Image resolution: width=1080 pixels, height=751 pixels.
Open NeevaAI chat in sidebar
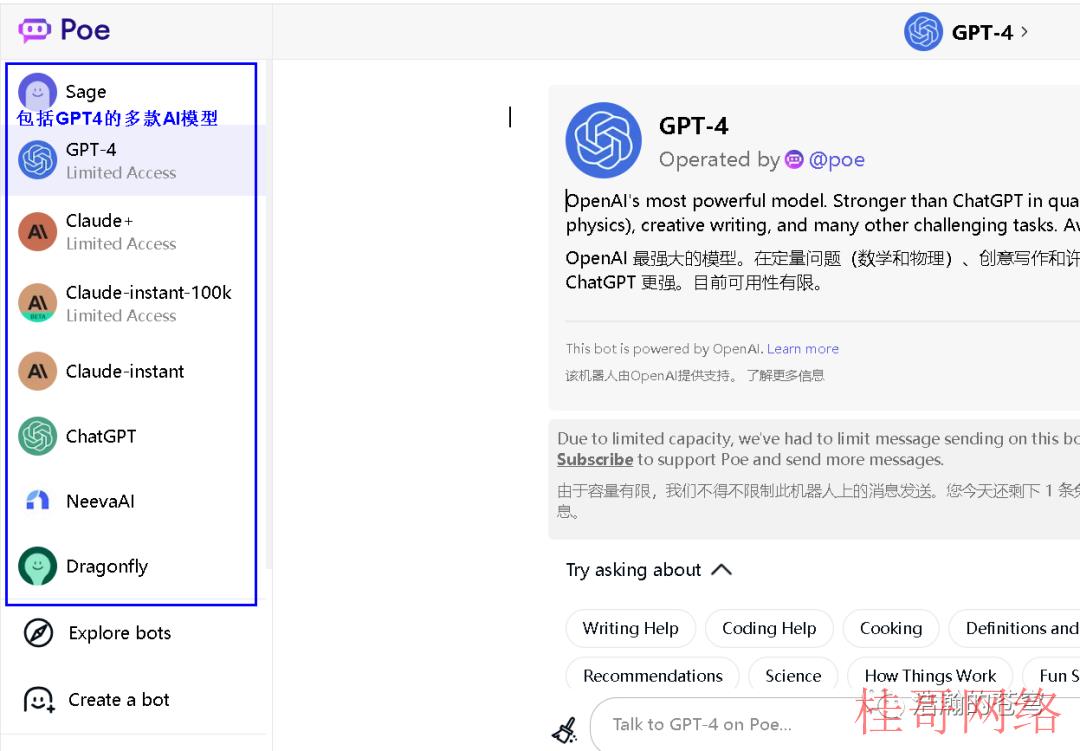coord(131,501)
